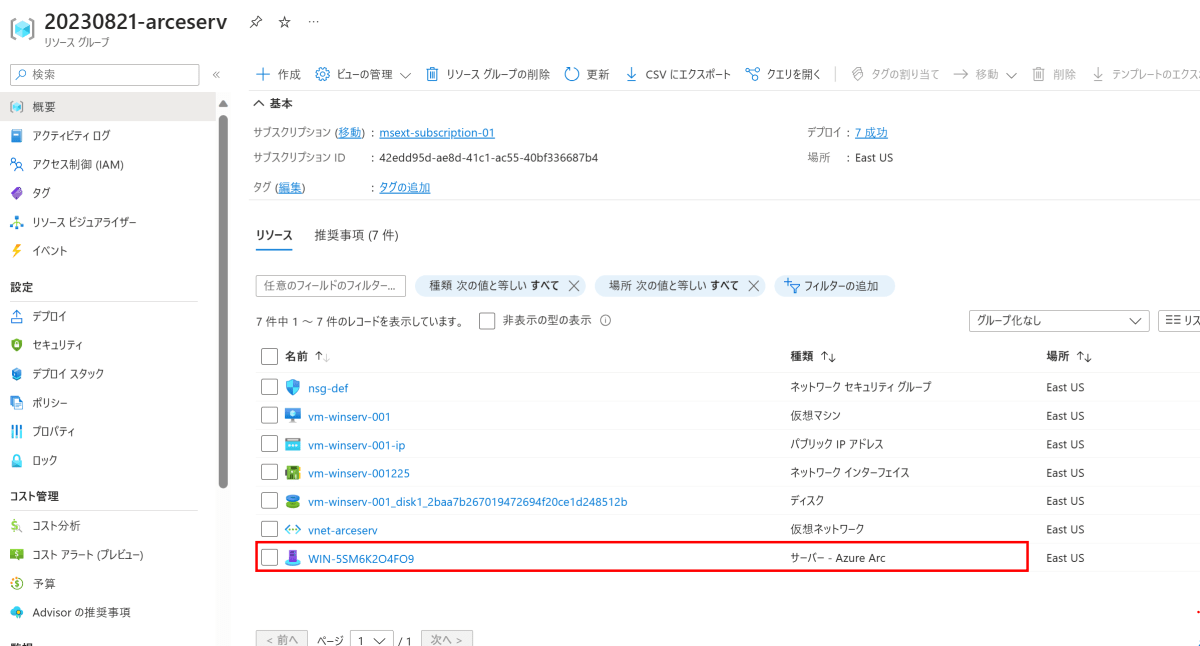Select the nsg-def row checkbox
Screen dimensions: 1200x646
point(269,387)
